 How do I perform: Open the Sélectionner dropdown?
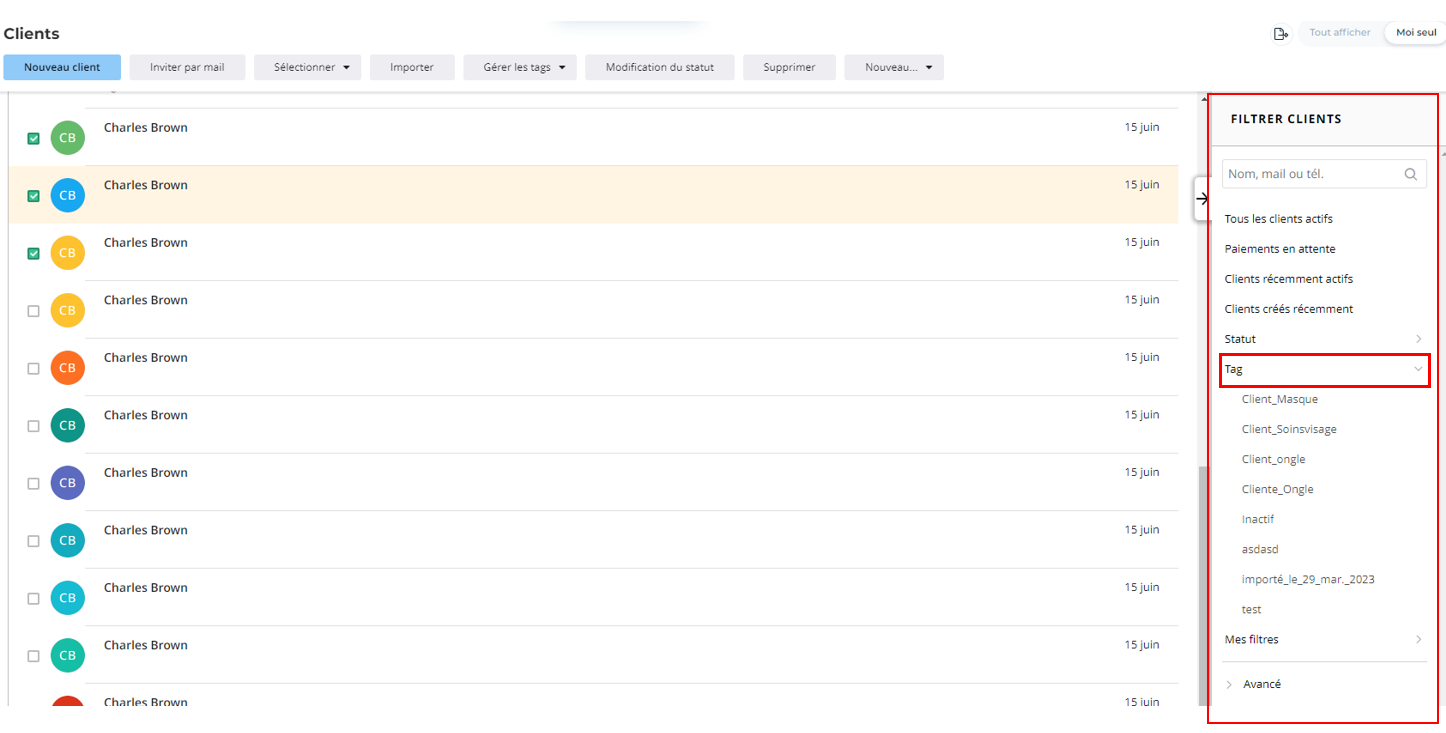pyautogui.click(x=307, y=67)
